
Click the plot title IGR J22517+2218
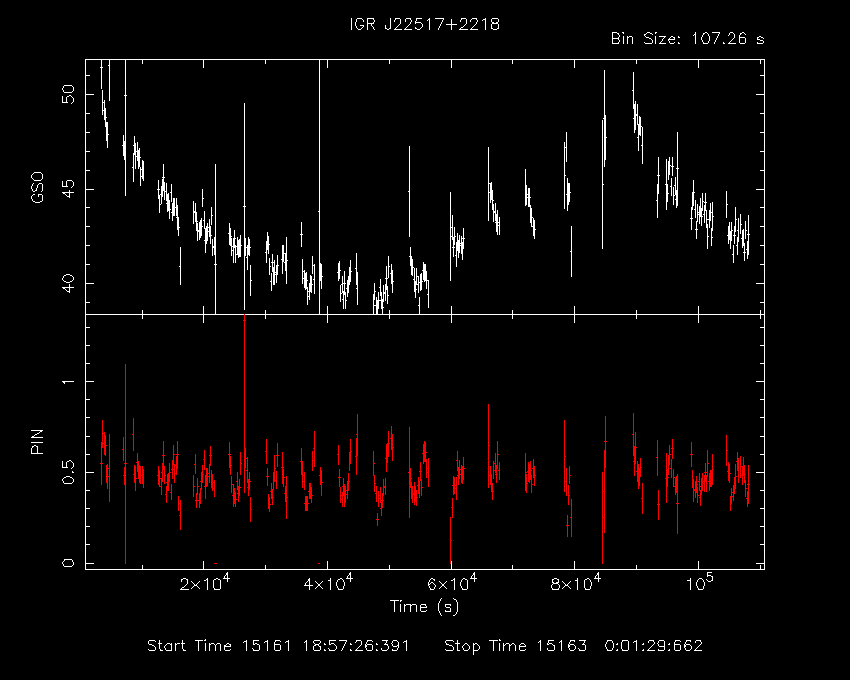pos(424,24)
